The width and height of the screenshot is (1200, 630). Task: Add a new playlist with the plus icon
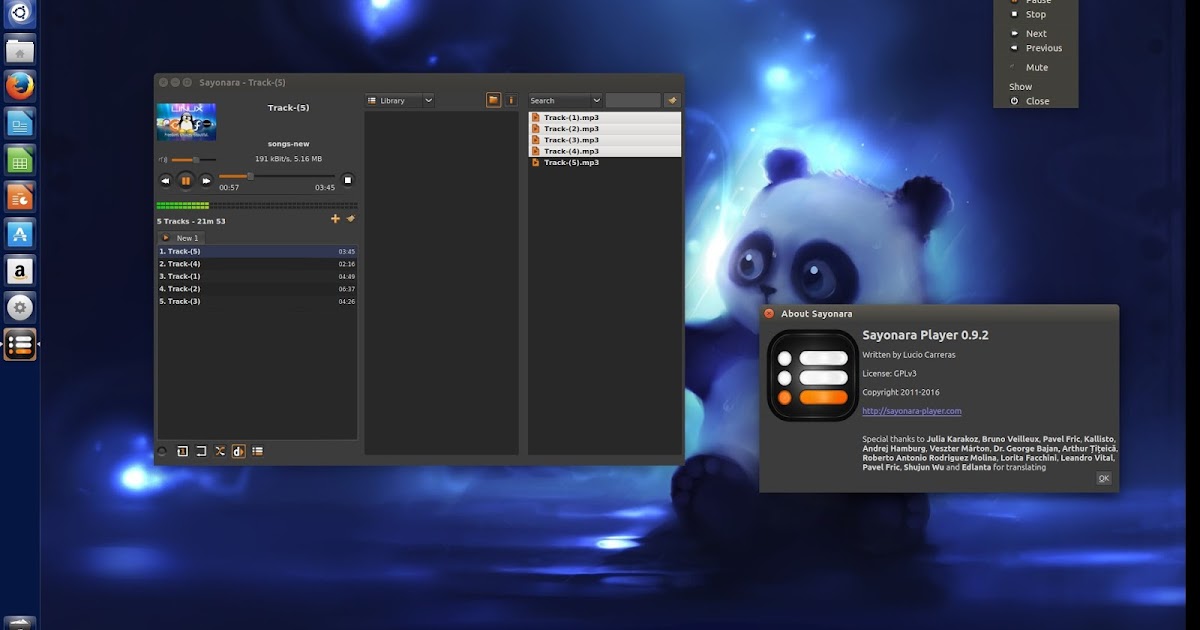(x=335, y=219)
